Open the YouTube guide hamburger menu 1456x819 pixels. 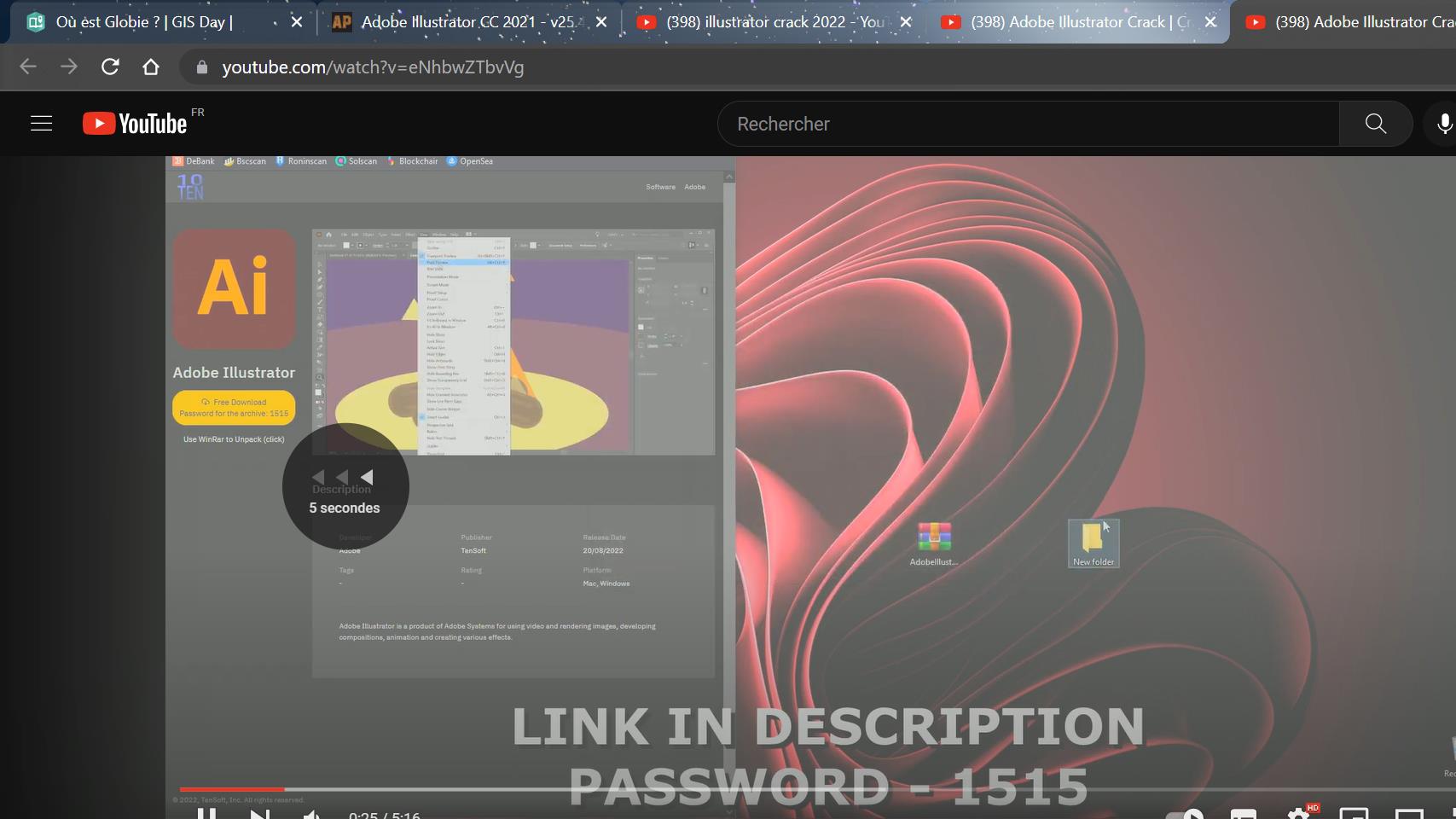[41, 124]
